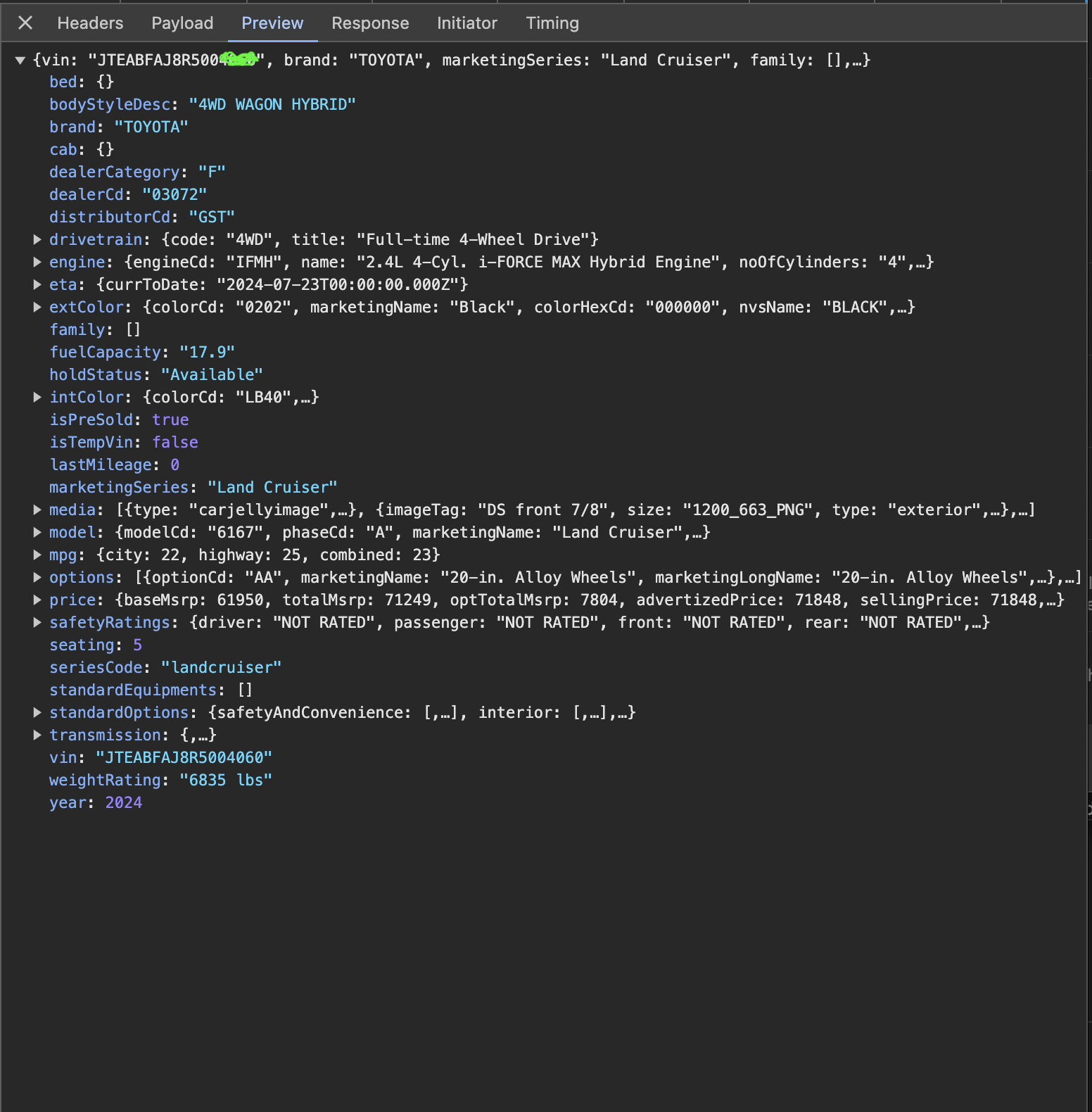Viewport: 1092px width, 1112px height.
Task: Expand the safetyRatings object
Action: pyautogui.click(x=37, y=622)
